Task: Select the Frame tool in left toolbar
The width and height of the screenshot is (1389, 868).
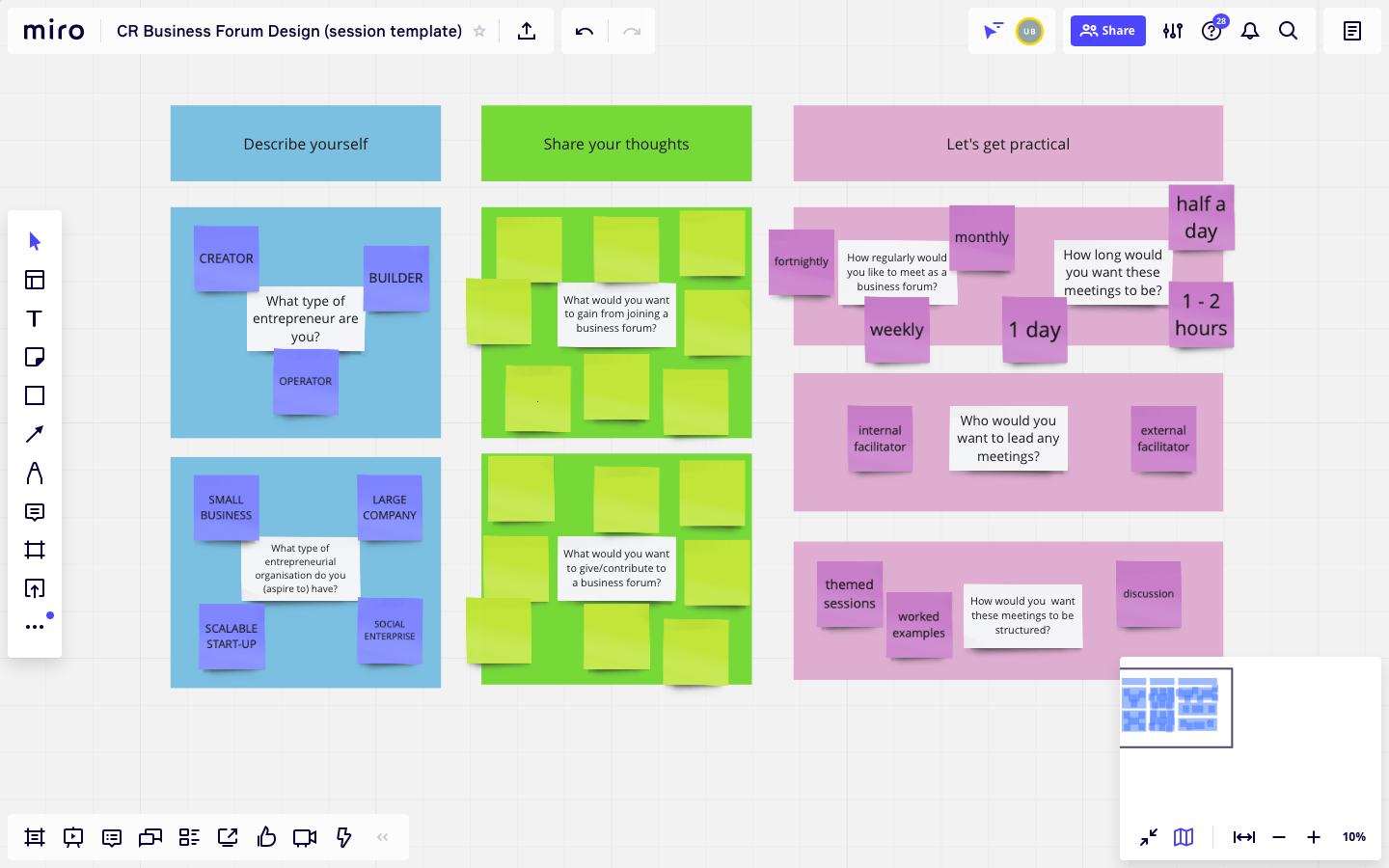Action: 35,550
